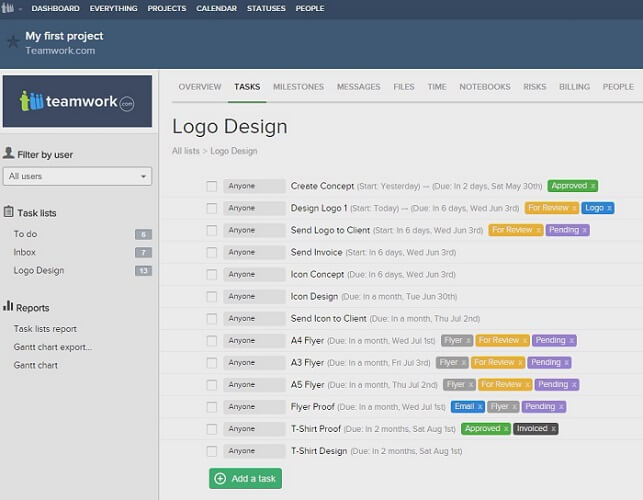Star the My first project favorite icon
The image size is (643, 500).
12,42
